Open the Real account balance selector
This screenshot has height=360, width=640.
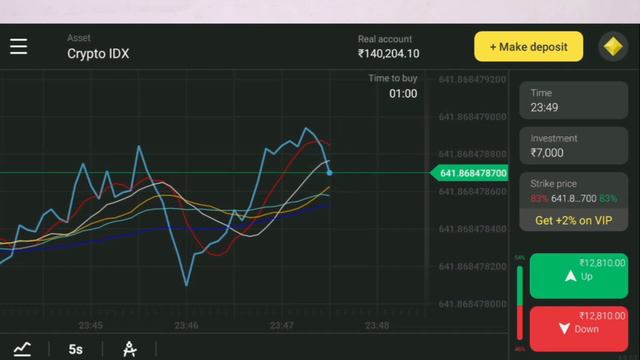click(x=389, y=47)
